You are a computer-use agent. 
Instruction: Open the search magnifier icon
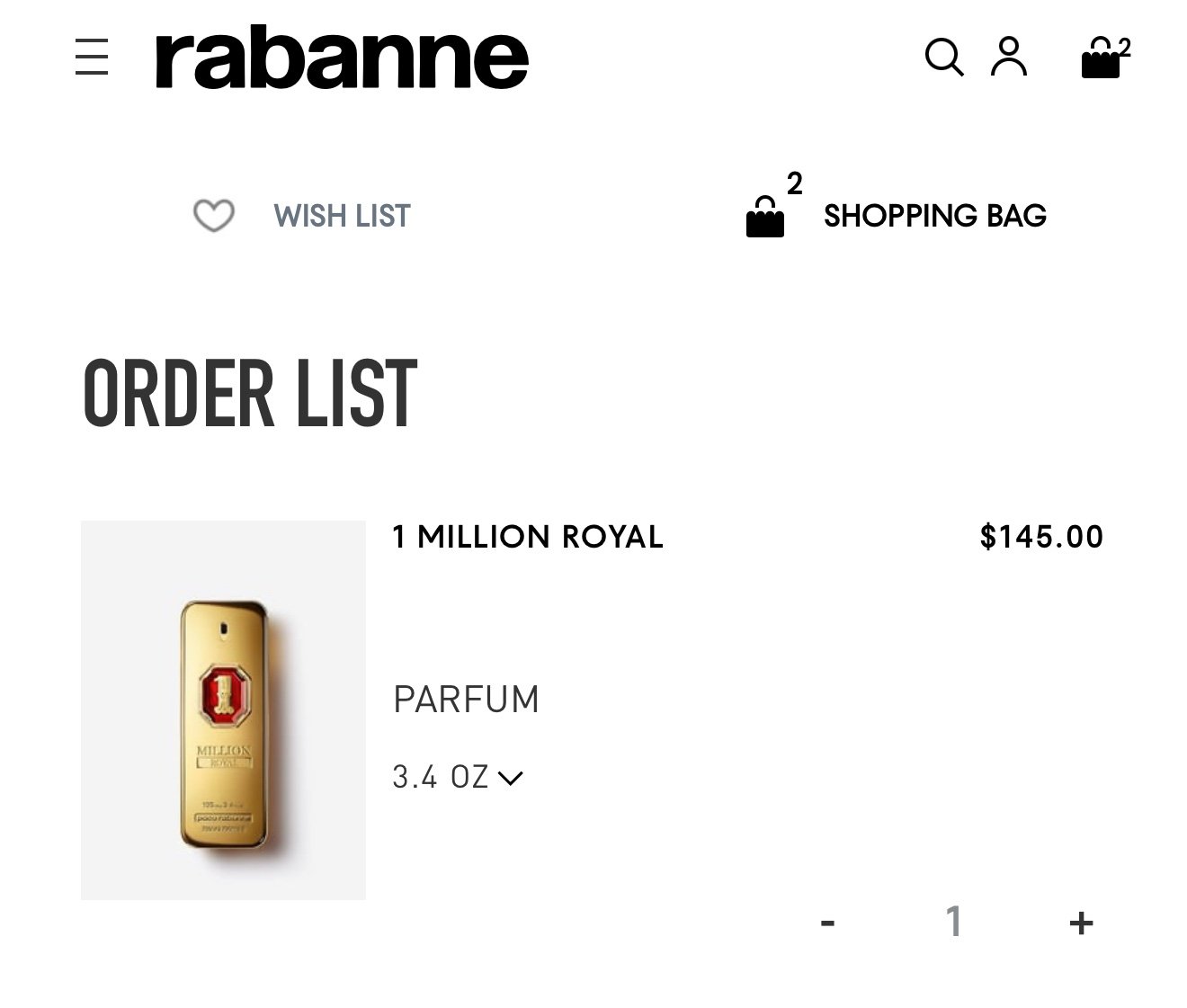coord(944,58)
